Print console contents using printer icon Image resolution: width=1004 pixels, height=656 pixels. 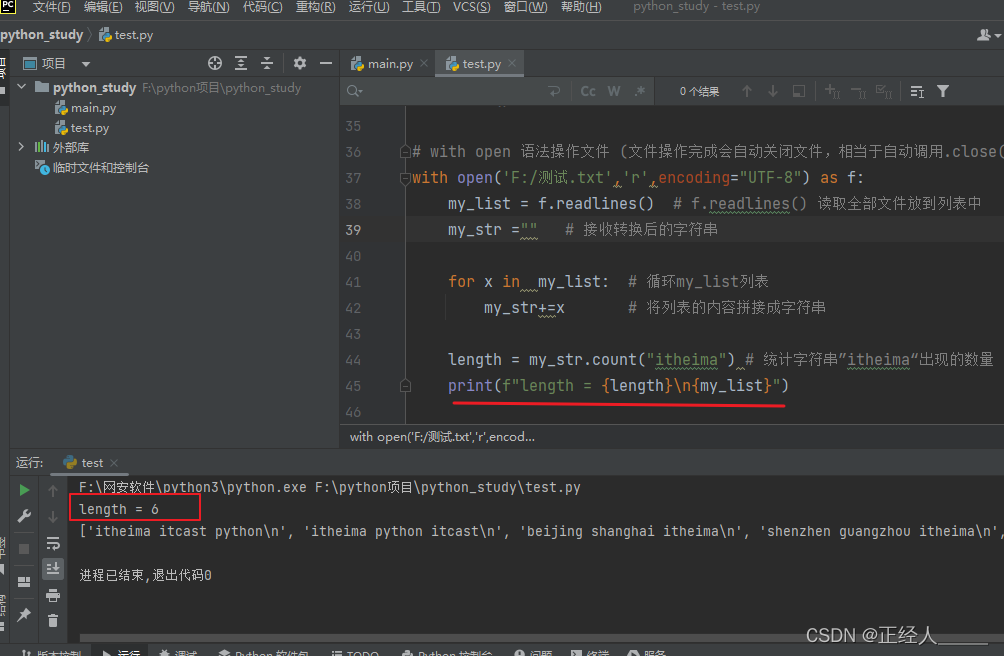tap(53, 593)
